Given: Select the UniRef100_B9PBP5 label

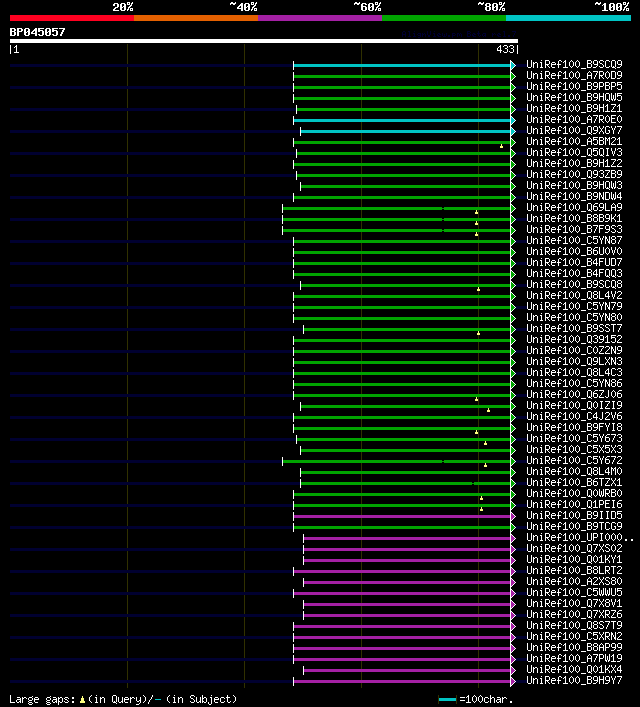Looking at the screenshot, I should [574, 87].
